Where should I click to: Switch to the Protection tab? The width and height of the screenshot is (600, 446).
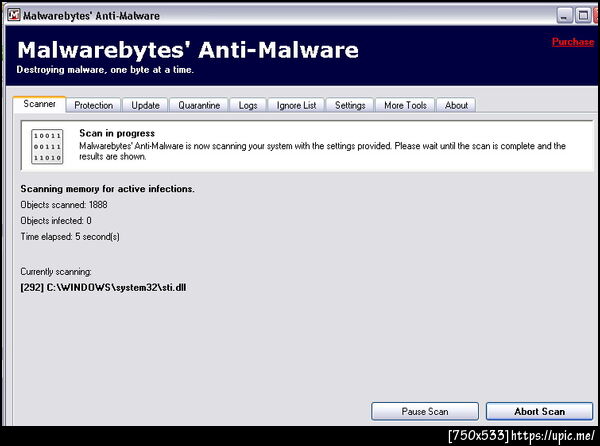[93, 105]
